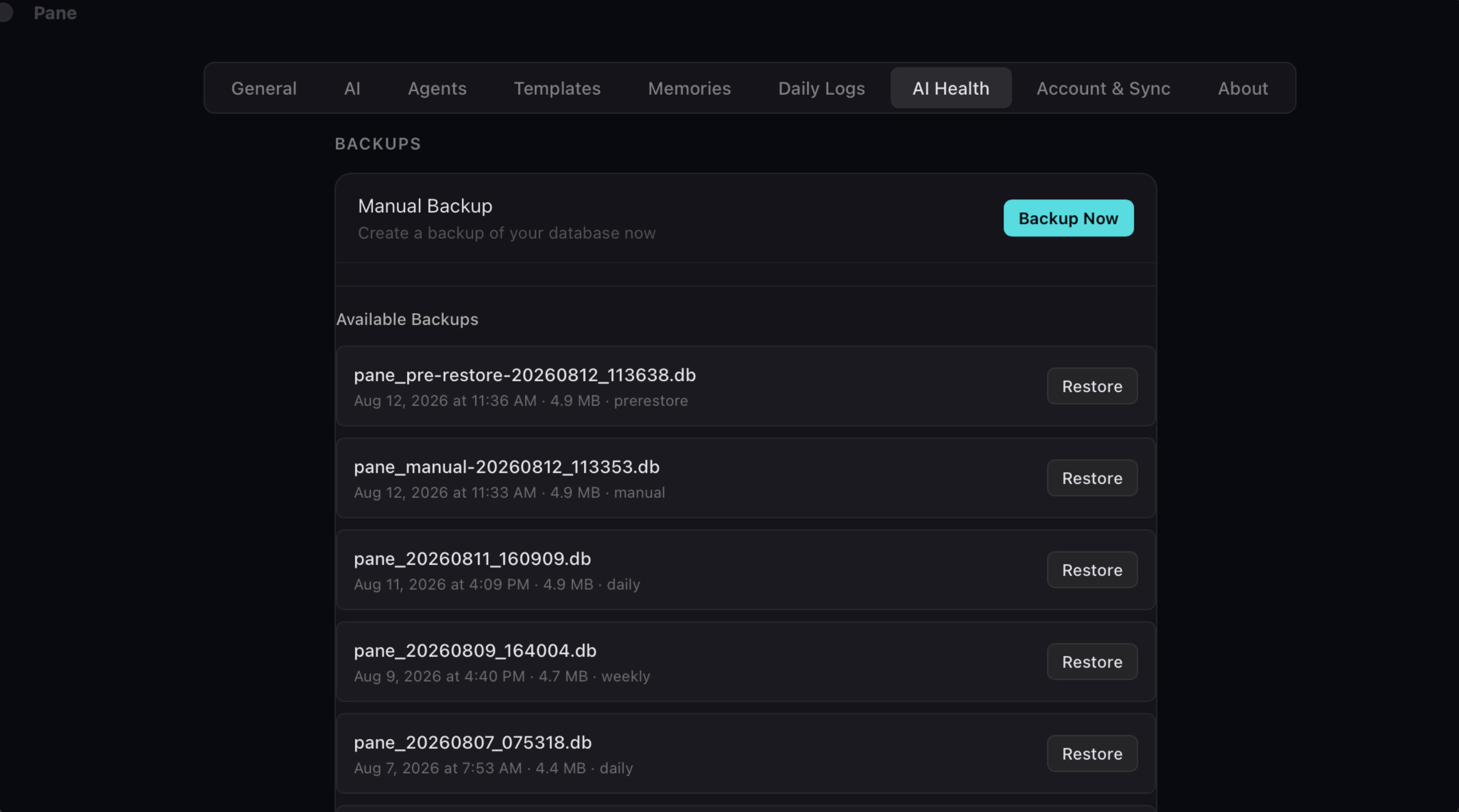Image resolution: width=1459 pixels, height=812 pixels.
Task: Select file name pane_20260809_164004.db
Action: click(x=475, y=651)
